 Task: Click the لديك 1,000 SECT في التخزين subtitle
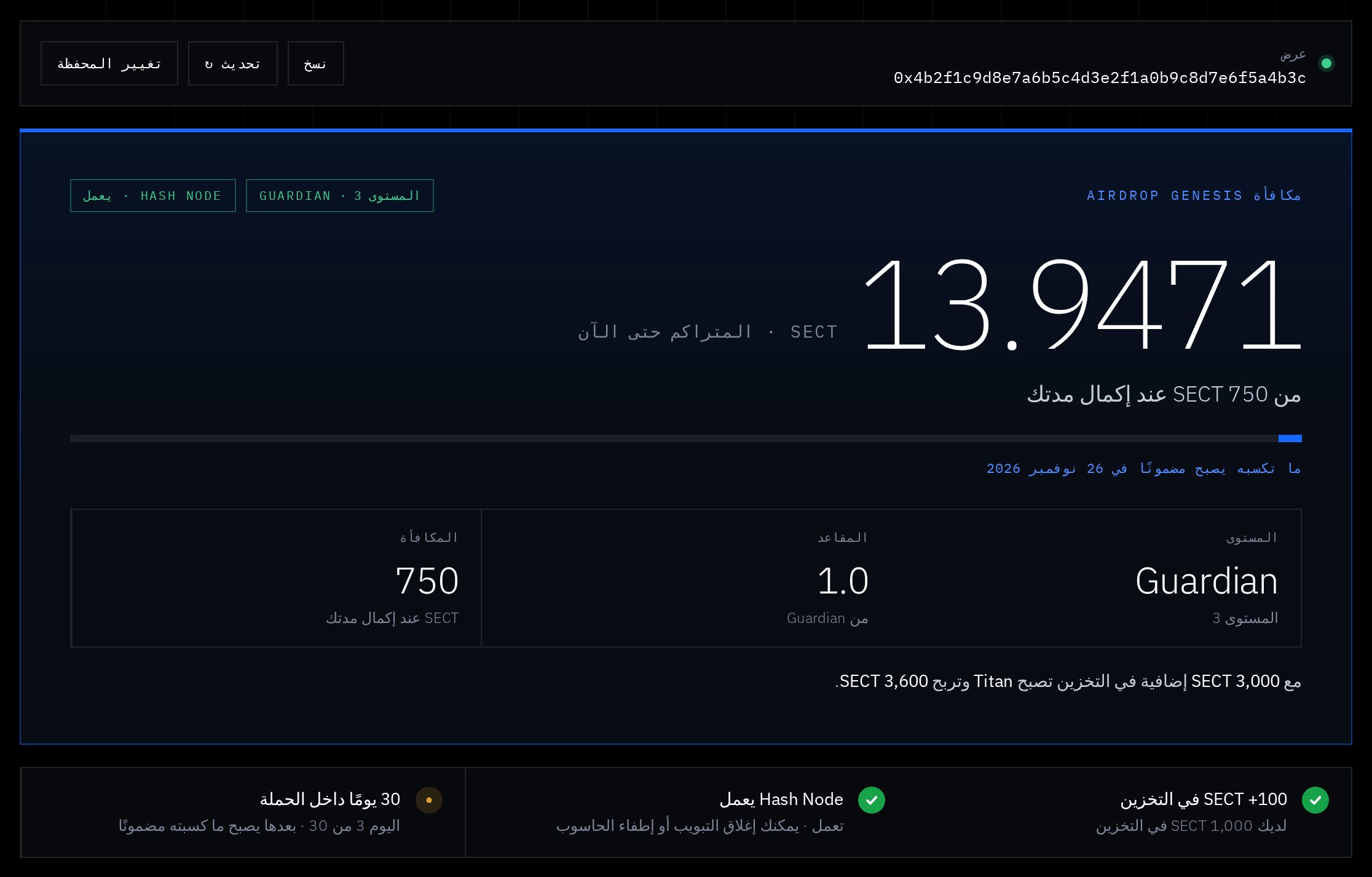click(1191, 826)
